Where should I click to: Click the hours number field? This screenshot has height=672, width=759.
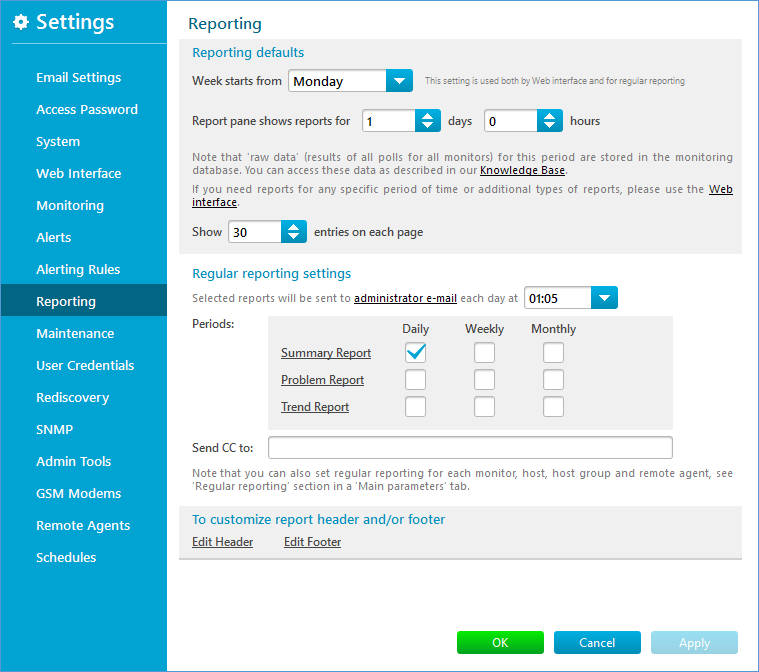coord(511,121)
